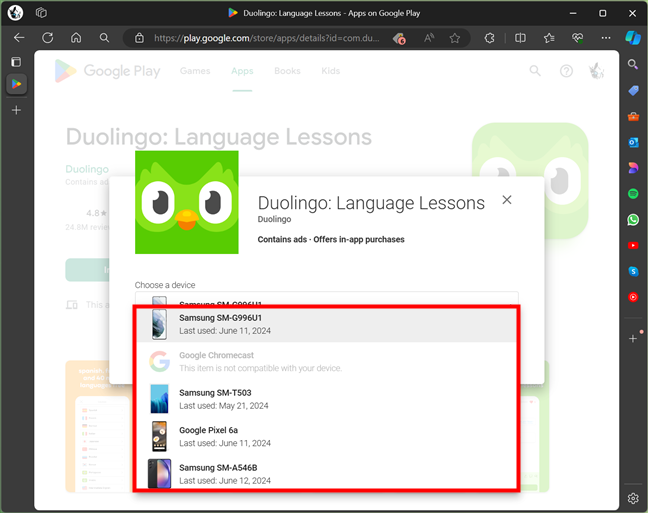This screenshot has width=648, height=513.
Task: Open the tab actions menu icon
Action: (16, 62)
